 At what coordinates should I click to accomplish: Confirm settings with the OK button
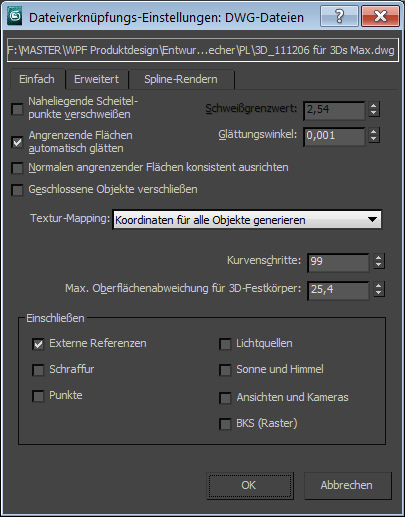(249, 485)
